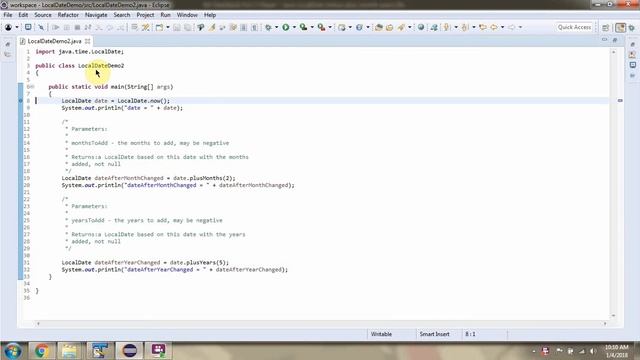Click the New Java Class toolbar icon
The image size is (640, 360).
tap(359, 27)
